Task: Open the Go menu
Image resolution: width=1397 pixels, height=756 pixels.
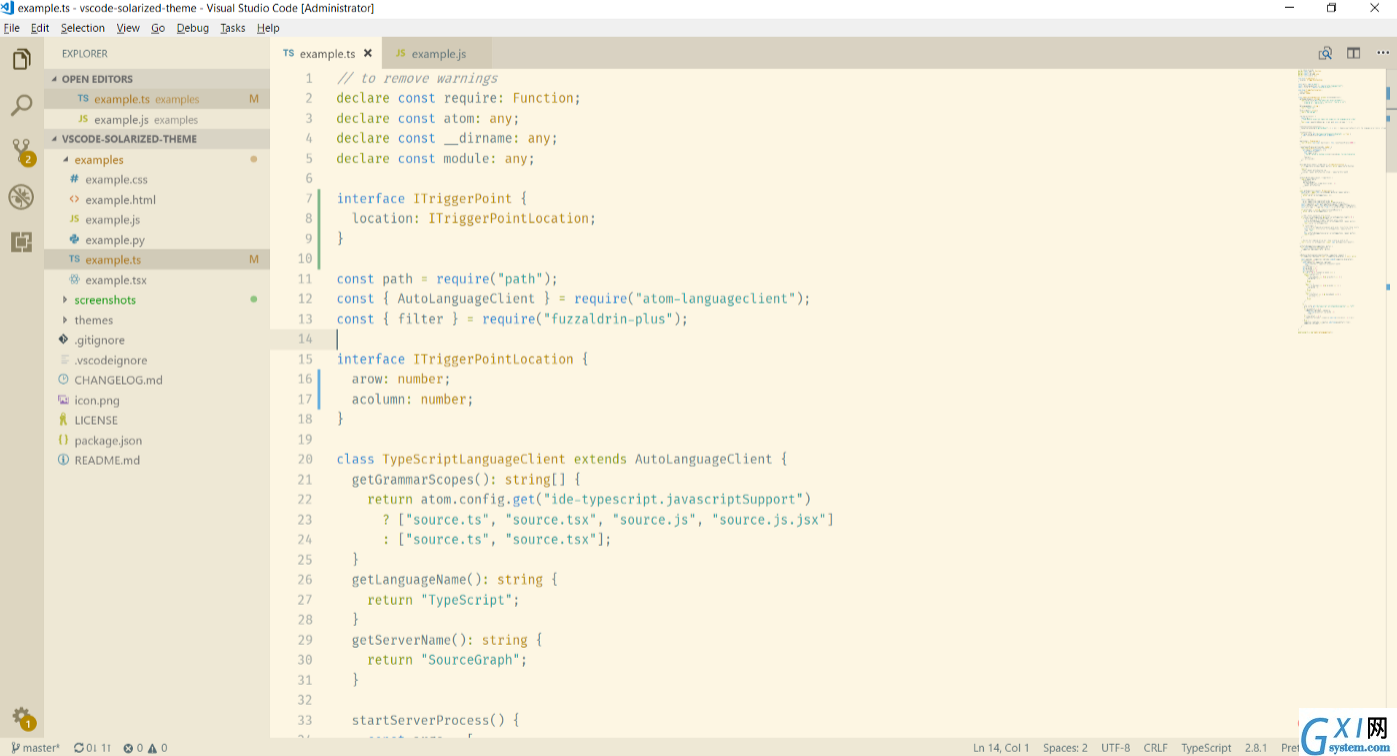Action: [158, 28]
